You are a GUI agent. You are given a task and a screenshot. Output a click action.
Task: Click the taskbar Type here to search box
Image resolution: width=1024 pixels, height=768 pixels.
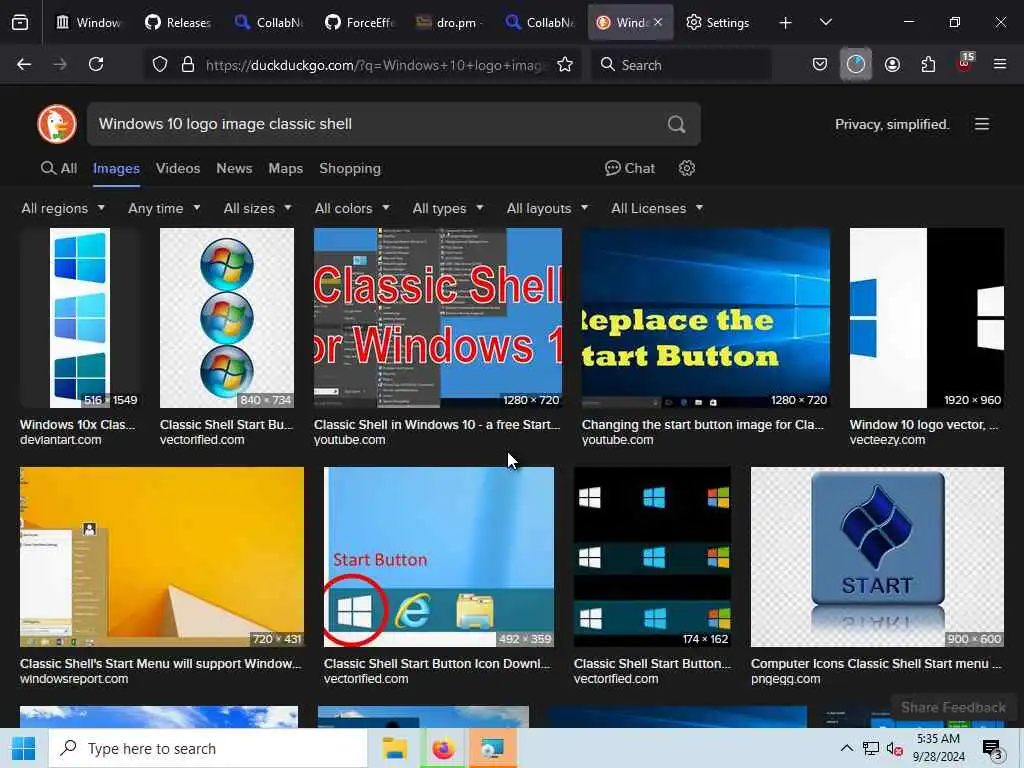208,748
